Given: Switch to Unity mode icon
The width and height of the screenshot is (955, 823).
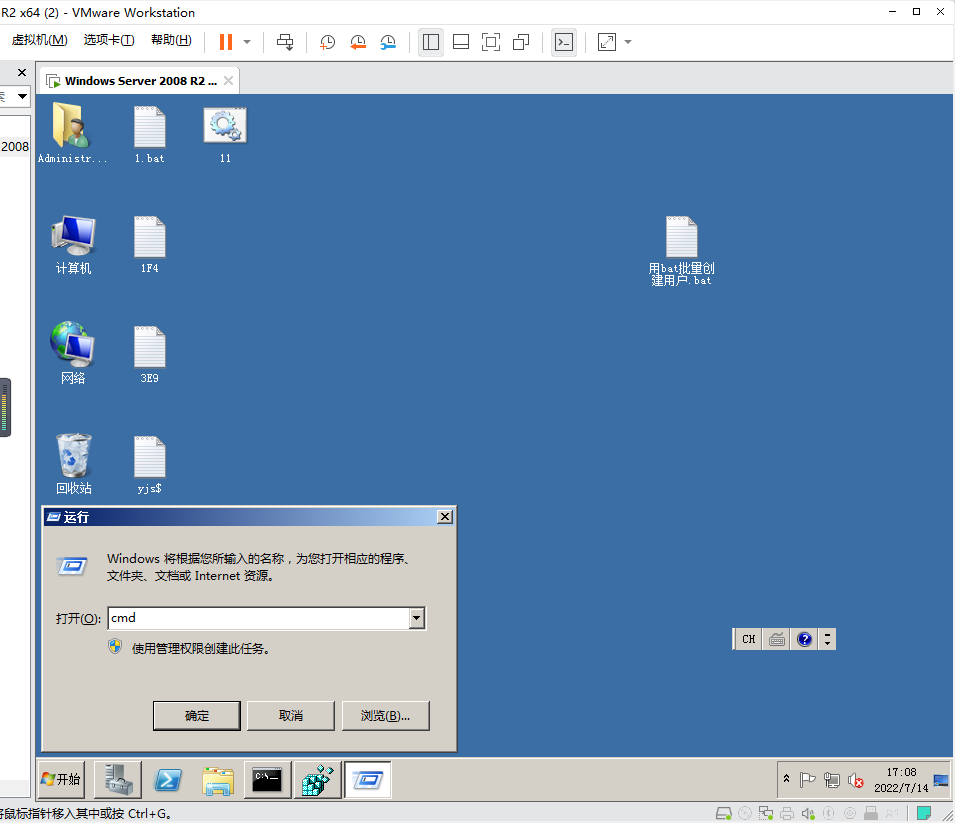Looking at the screenshot, I should click(x=521, y=42).
